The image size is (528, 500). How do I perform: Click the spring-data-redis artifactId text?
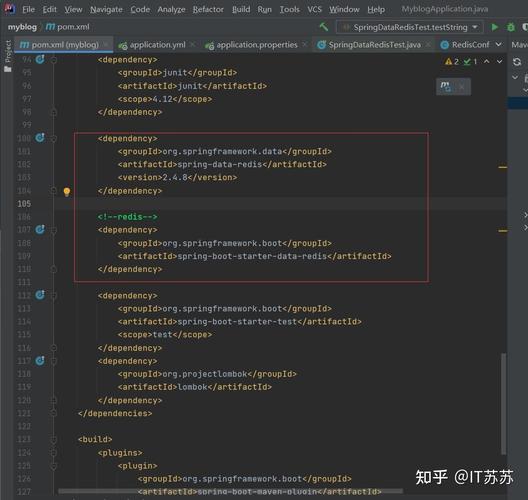tap(220, 165)
